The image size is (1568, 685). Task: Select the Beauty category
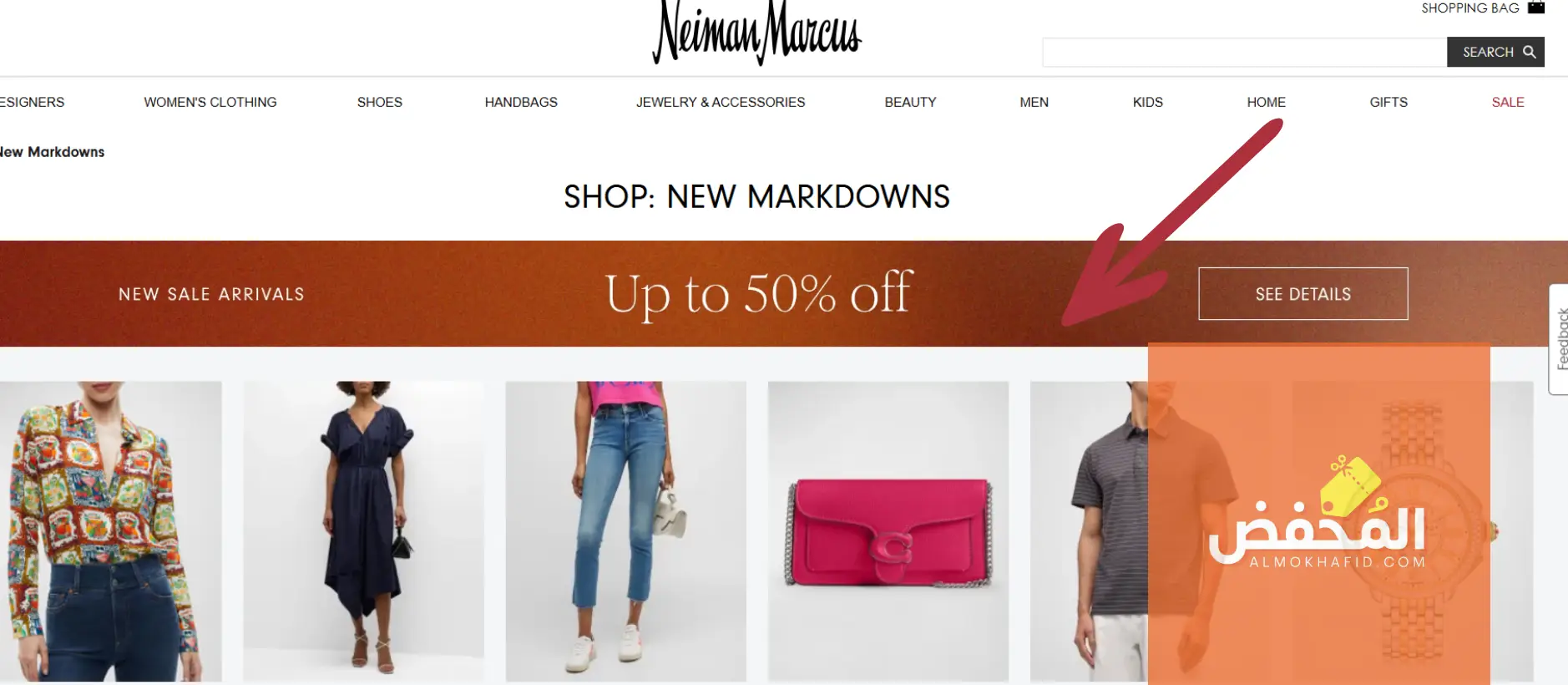click(x=910, y=102)
